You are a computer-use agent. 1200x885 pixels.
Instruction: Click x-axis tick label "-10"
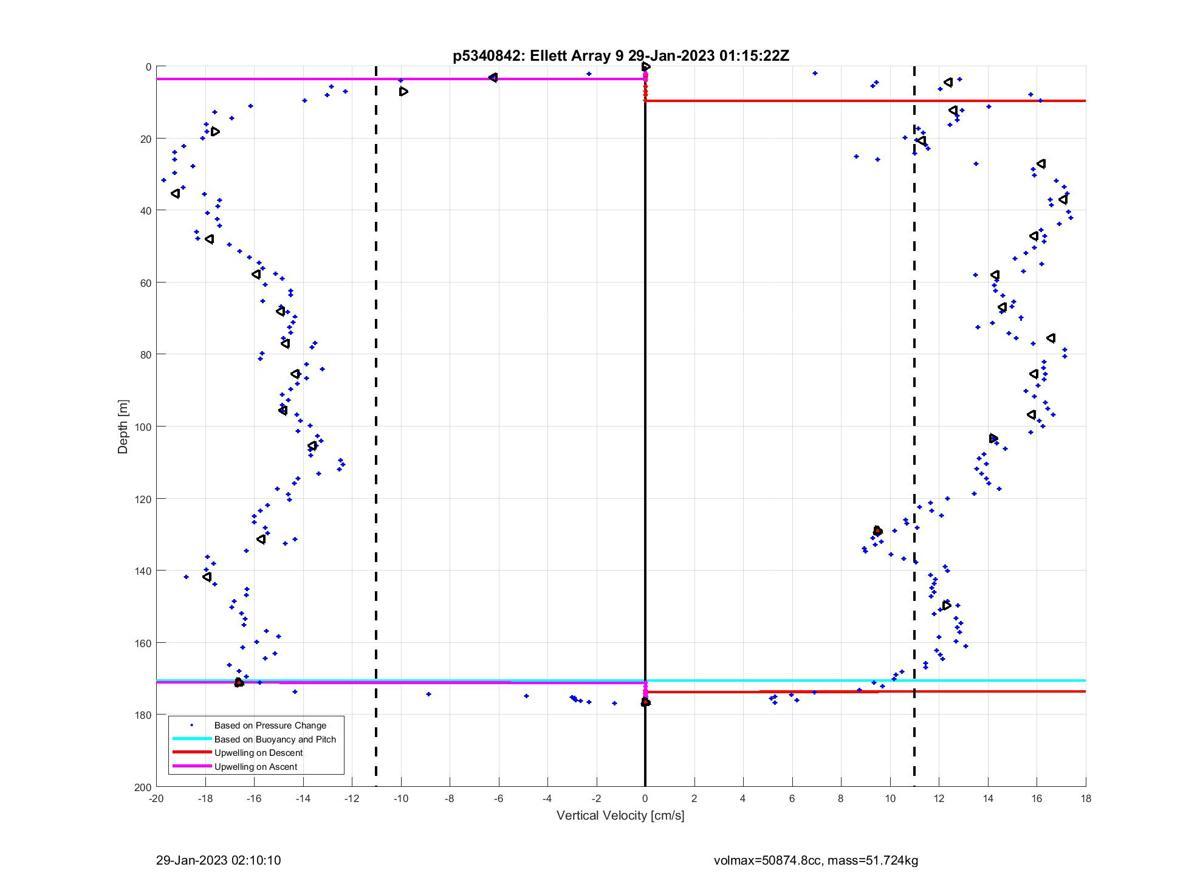coord(401,798)
